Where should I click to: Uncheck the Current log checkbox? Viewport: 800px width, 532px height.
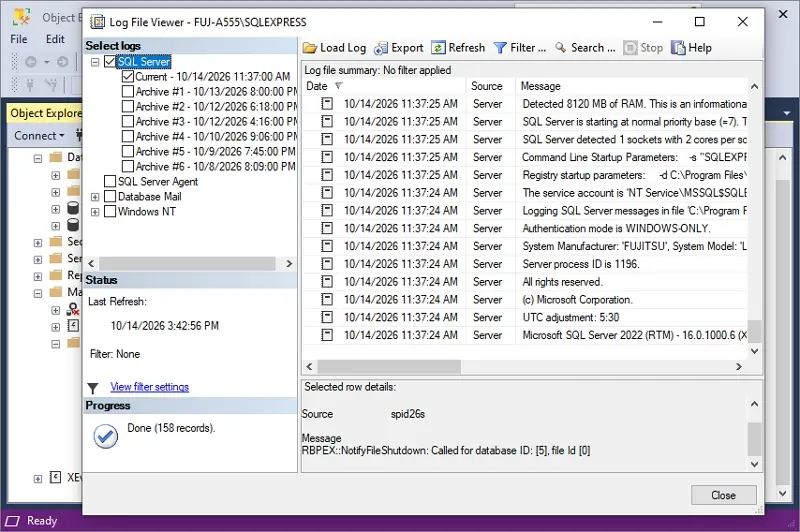[128, 77]
